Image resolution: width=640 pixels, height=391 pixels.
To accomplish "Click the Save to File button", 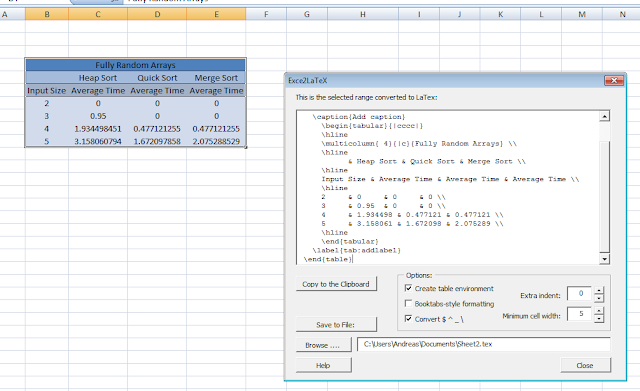I will pos(336,325).
